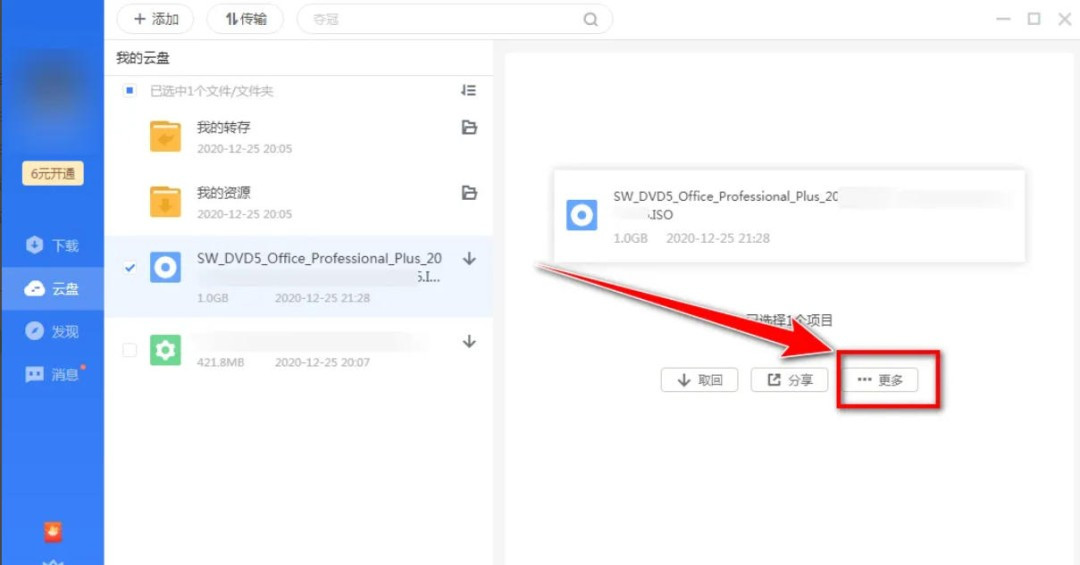Click the 取回 retrieve button
The width and height of the screenshot is (1080, 565).
[699, 380]
